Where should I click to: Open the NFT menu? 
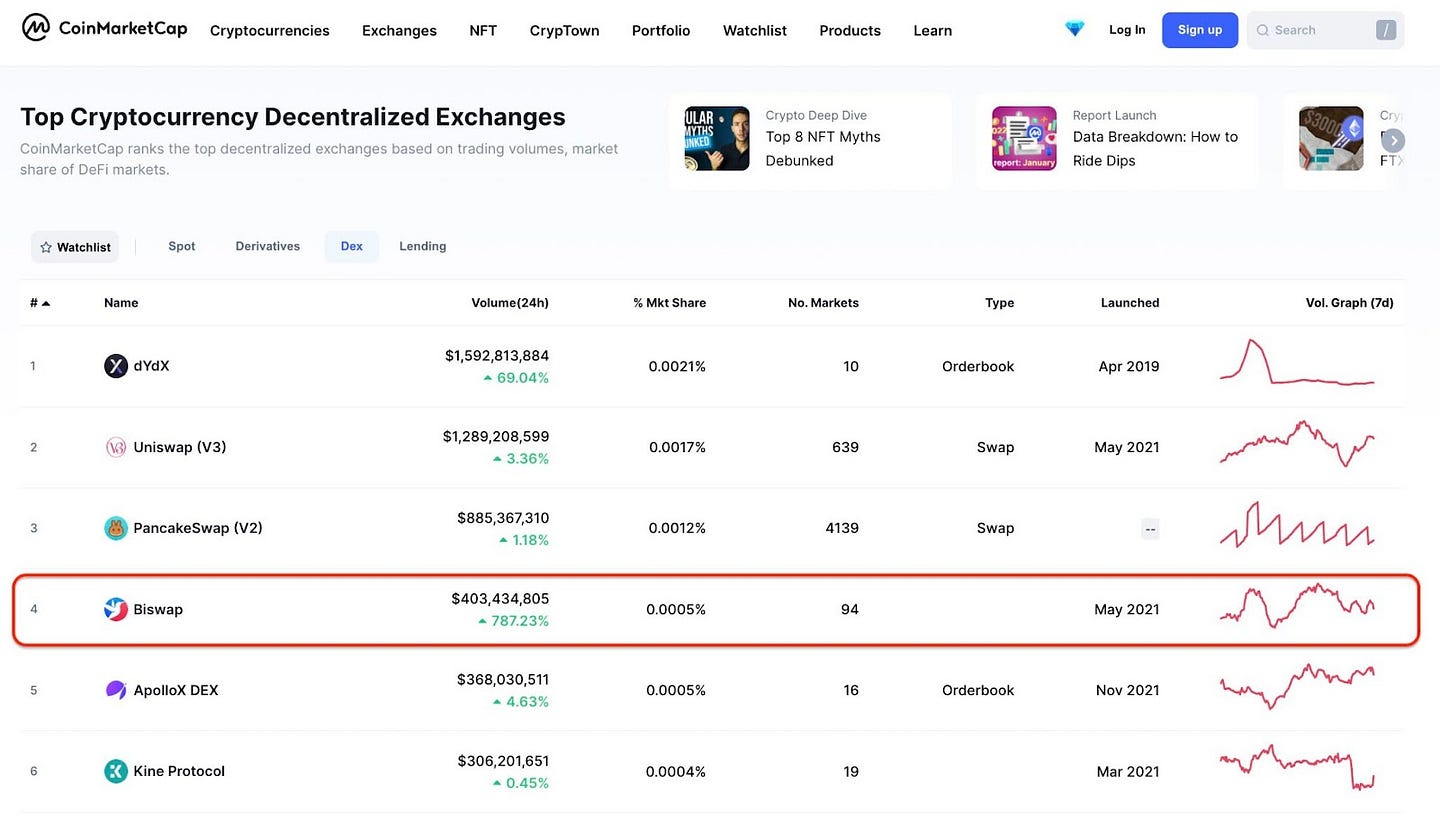tap(483, 30)
